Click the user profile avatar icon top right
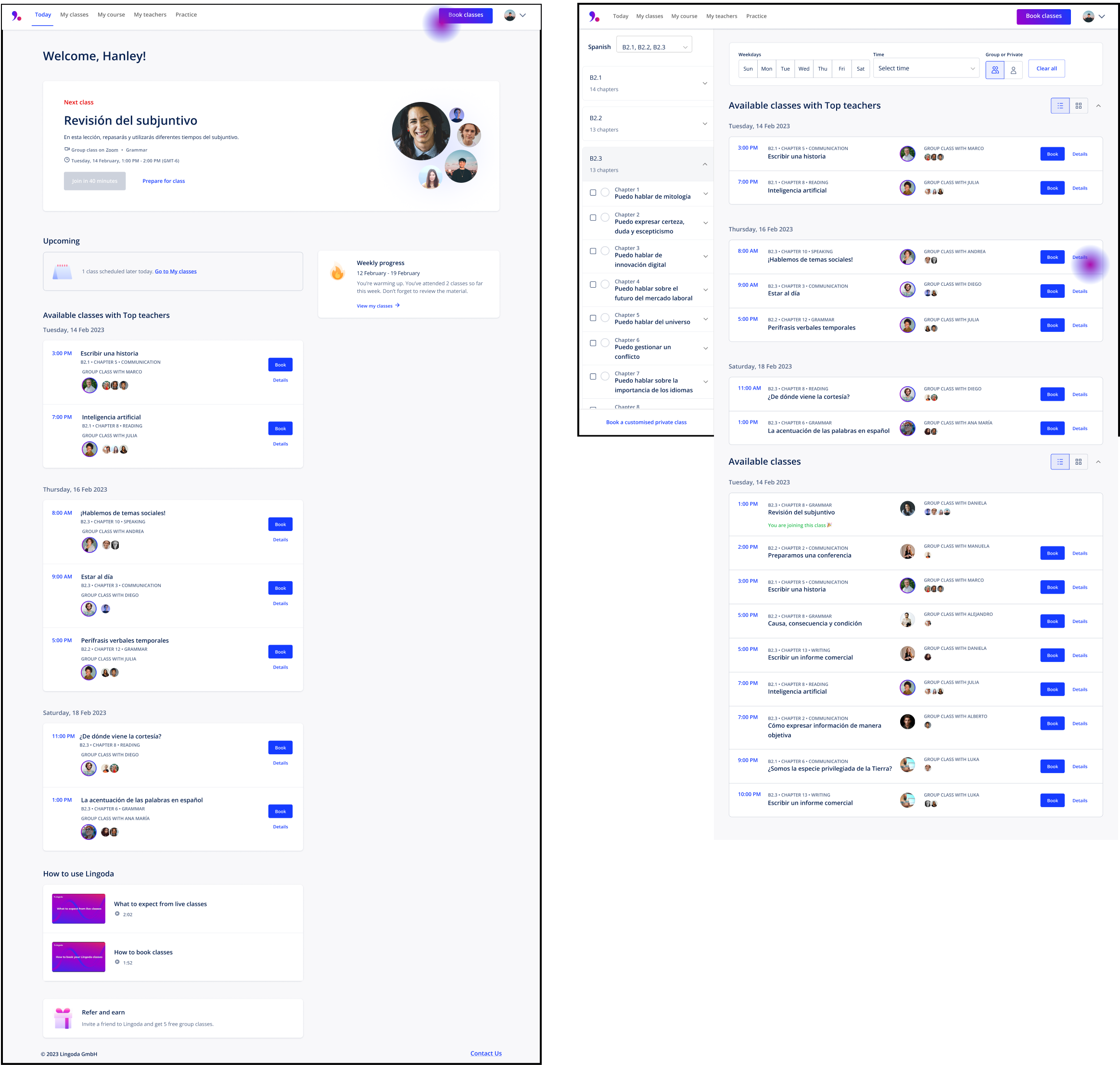This screenshot has width=1120, height=1065. 509,15
